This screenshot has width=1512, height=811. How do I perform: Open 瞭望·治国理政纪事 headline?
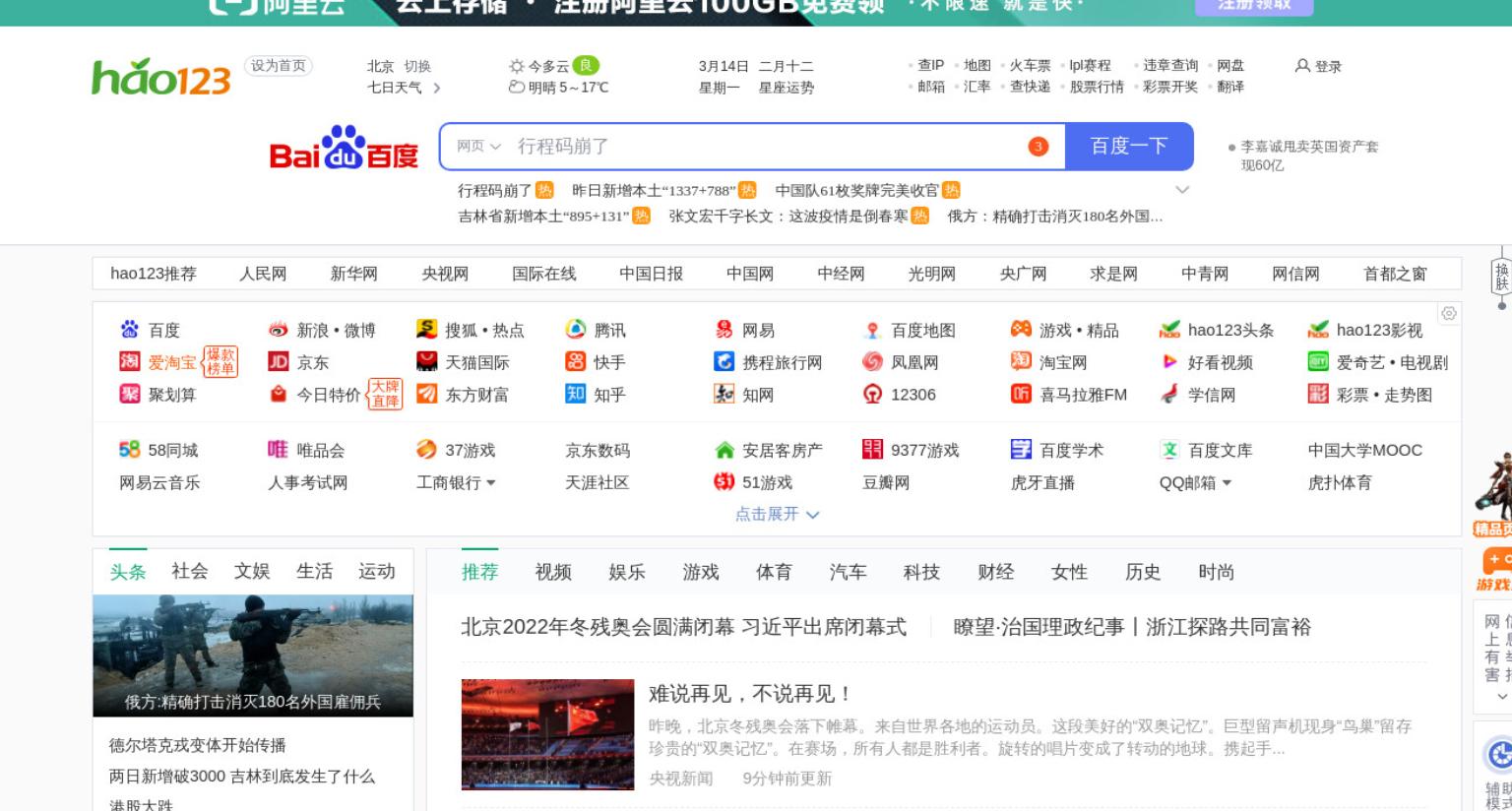click(1132, 627)
